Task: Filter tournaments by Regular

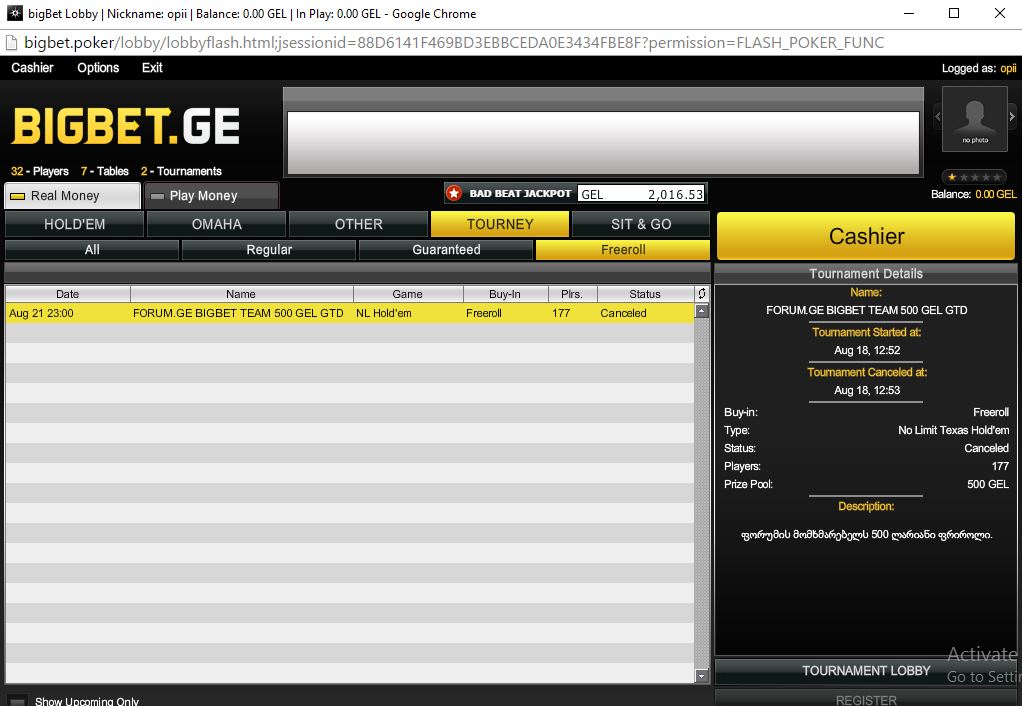Action: [269, 250]
